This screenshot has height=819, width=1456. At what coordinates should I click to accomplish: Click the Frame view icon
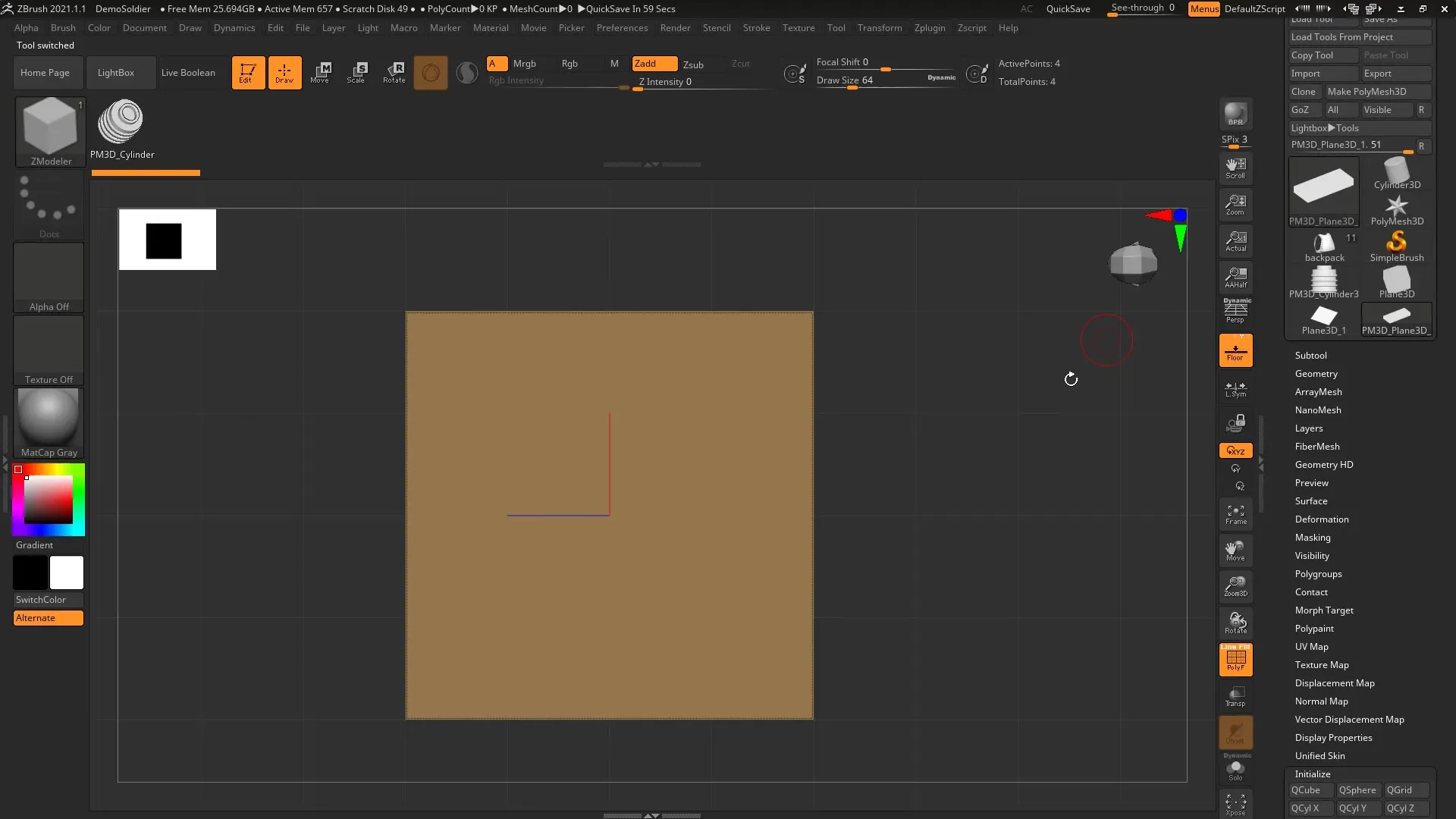1235,514
